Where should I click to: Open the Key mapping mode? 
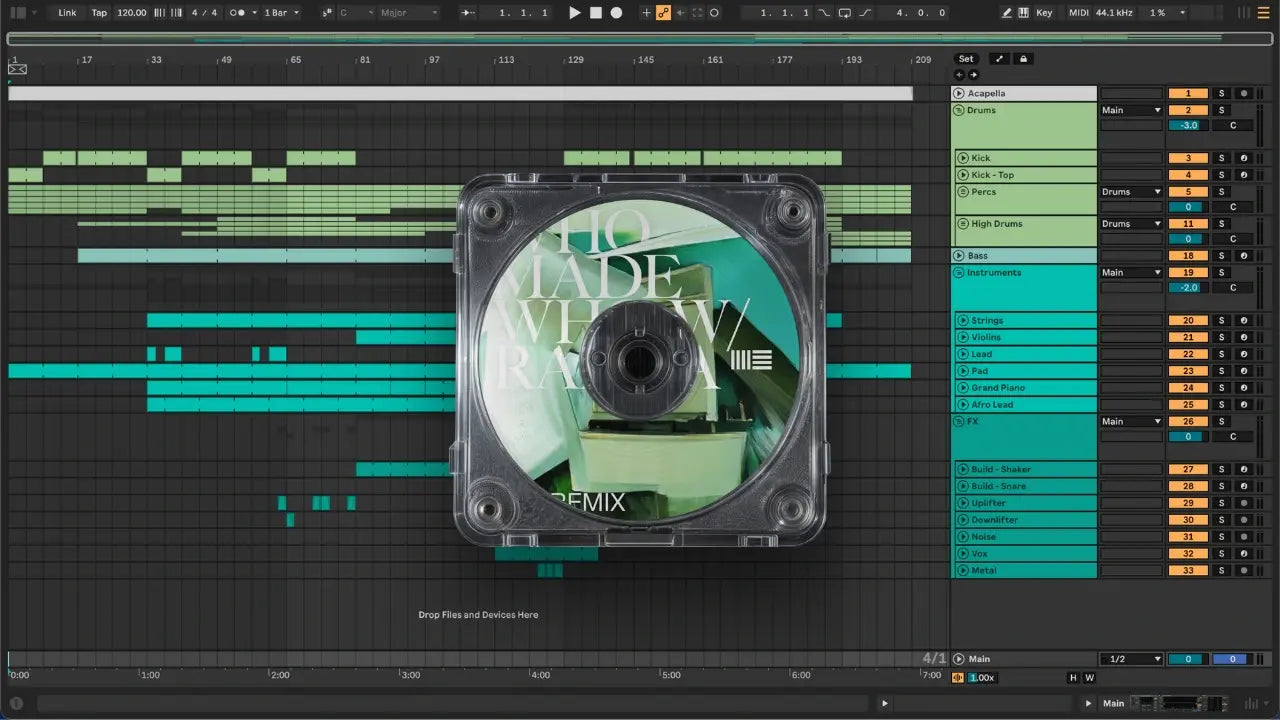1044,13
